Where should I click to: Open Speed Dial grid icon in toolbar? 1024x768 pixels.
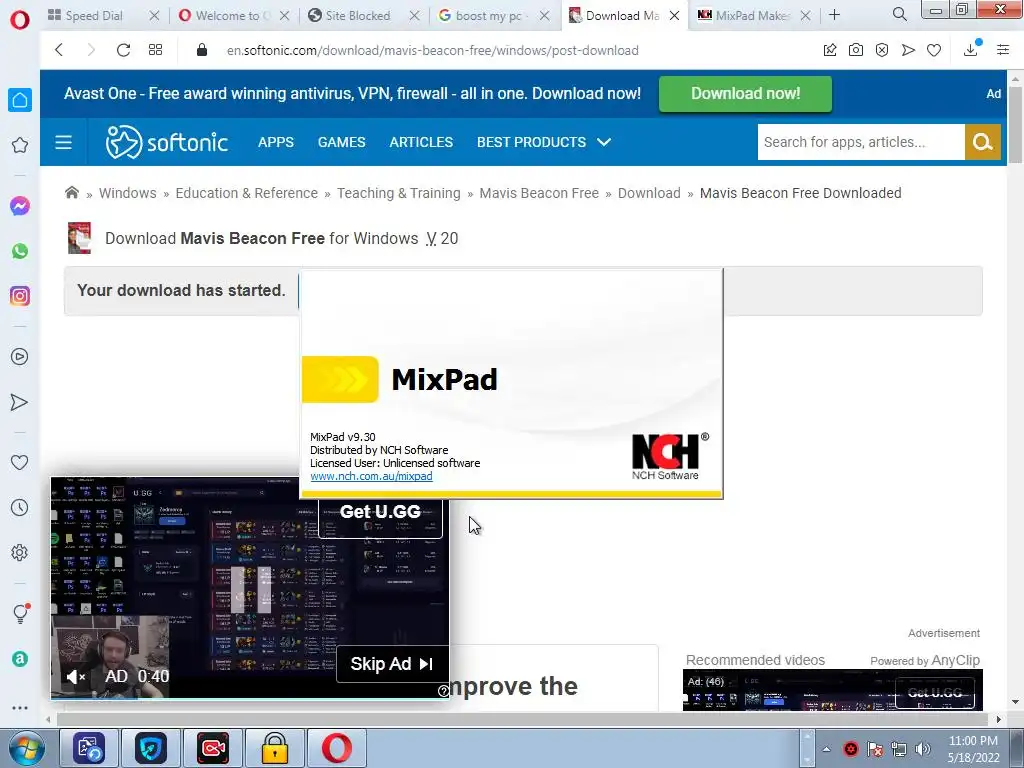(155, 50)
